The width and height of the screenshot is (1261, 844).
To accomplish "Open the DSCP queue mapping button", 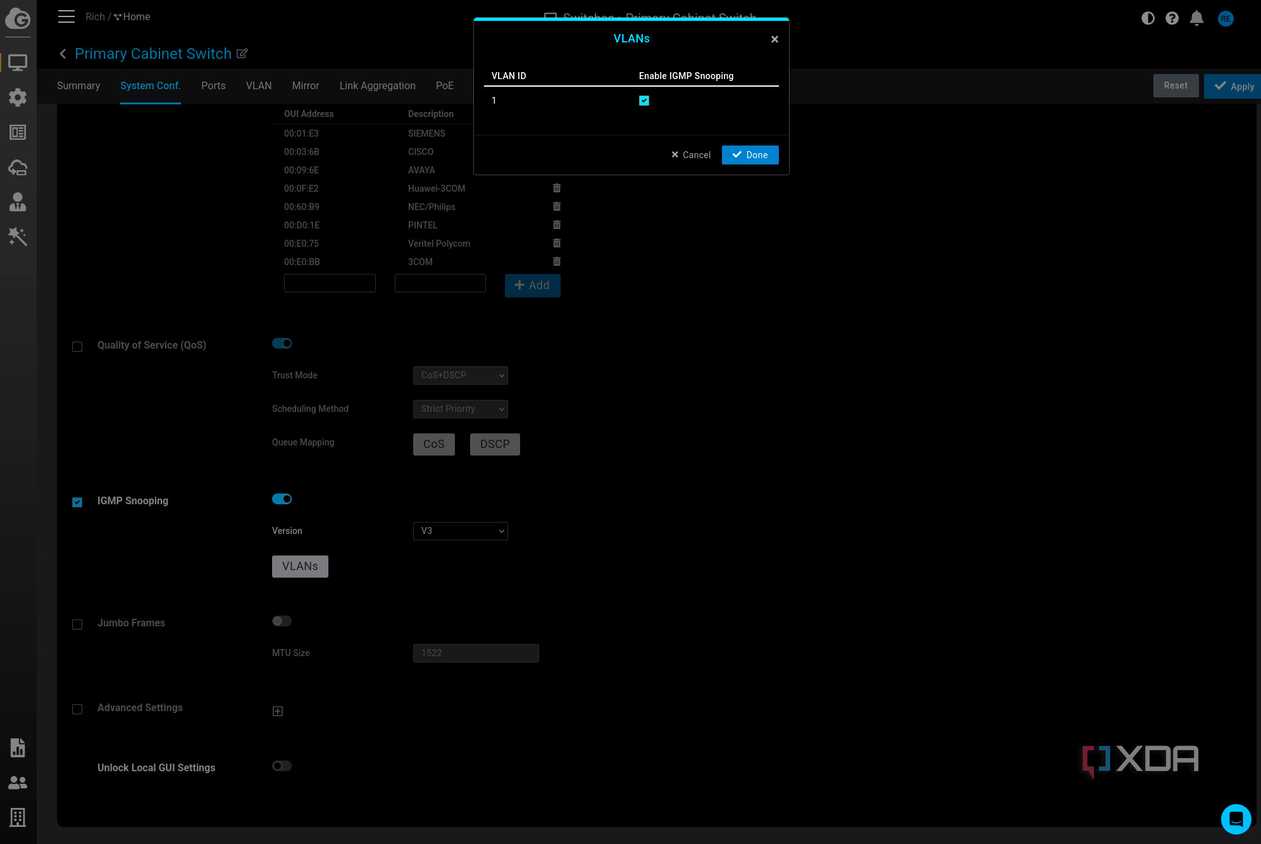I will point(495,444).
